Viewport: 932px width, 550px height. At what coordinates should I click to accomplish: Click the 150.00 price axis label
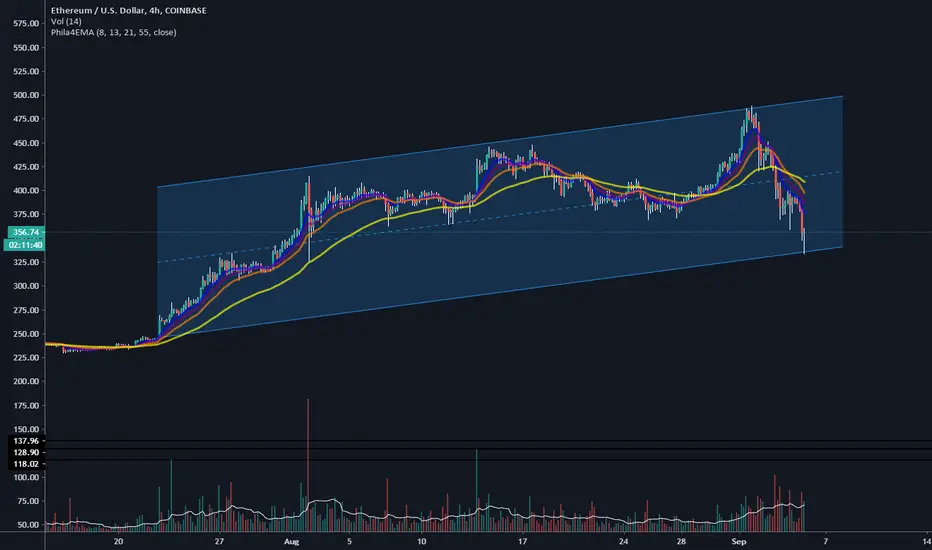tap(26, 429)
